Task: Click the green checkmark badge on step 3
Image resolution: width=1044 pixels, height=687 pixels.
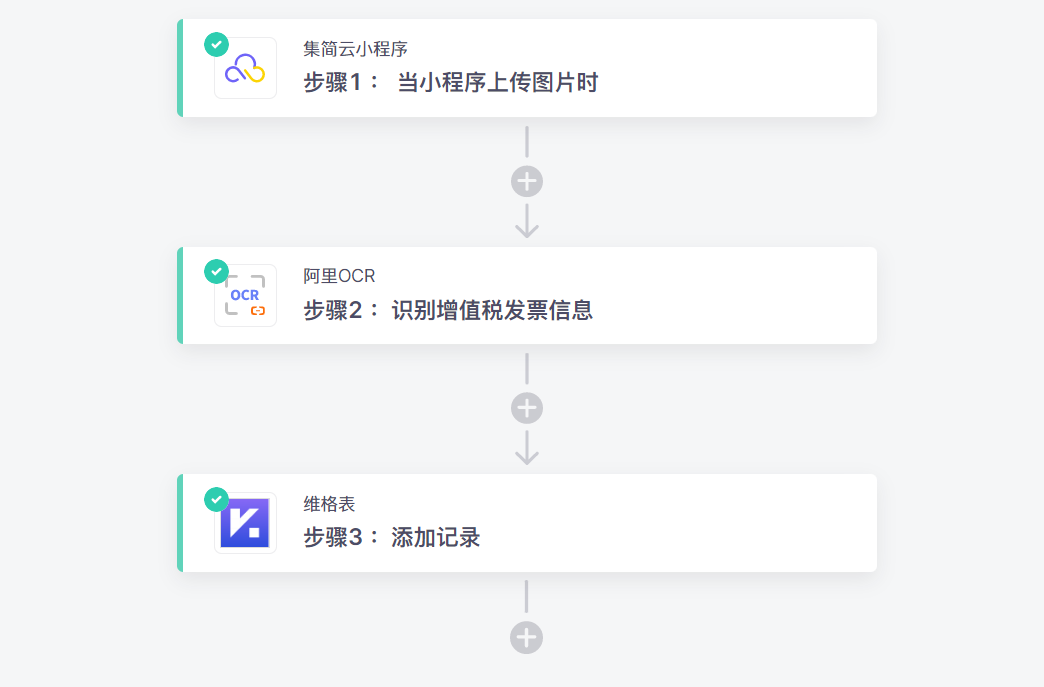Action: point(216,499)
